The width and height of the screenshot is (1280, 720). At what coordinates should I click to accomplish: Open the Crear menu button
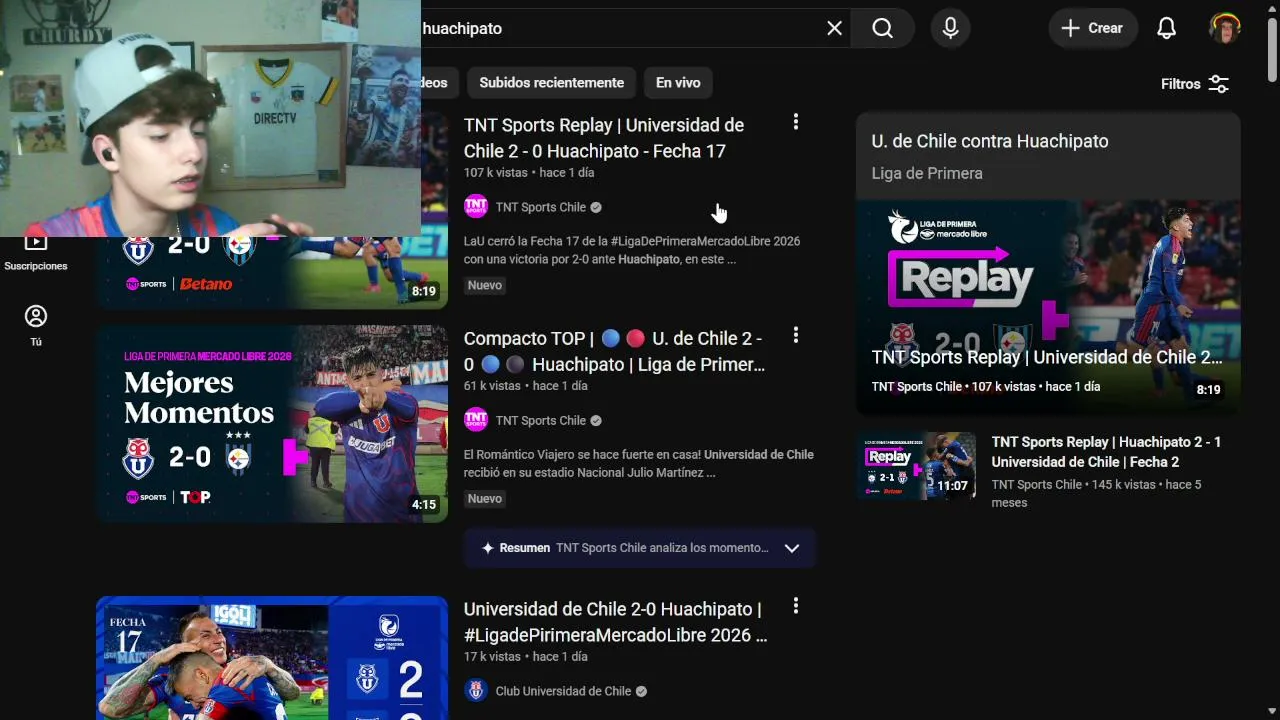pyautogui.click(x=1093, y=28)
